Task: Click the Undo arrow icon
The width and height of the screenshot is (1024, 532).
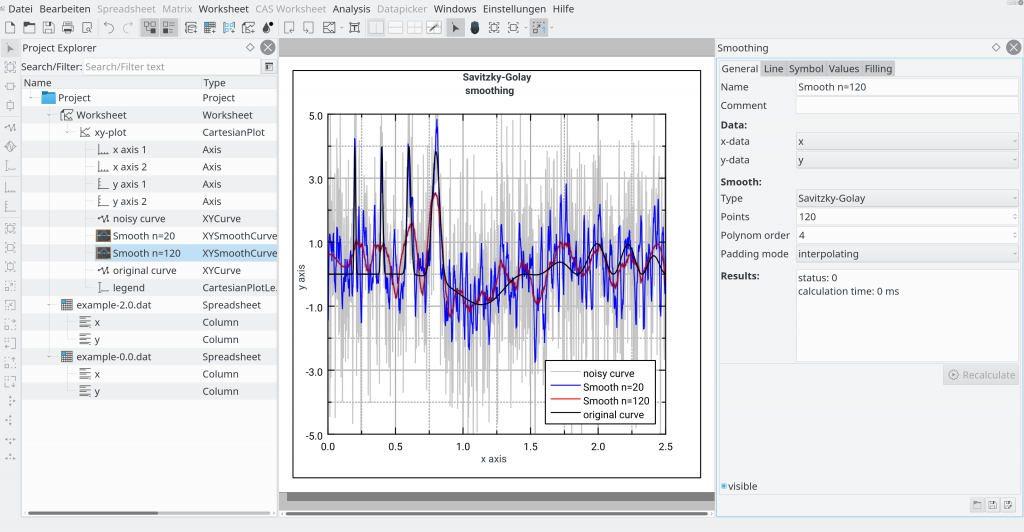Action: [109, 27]
